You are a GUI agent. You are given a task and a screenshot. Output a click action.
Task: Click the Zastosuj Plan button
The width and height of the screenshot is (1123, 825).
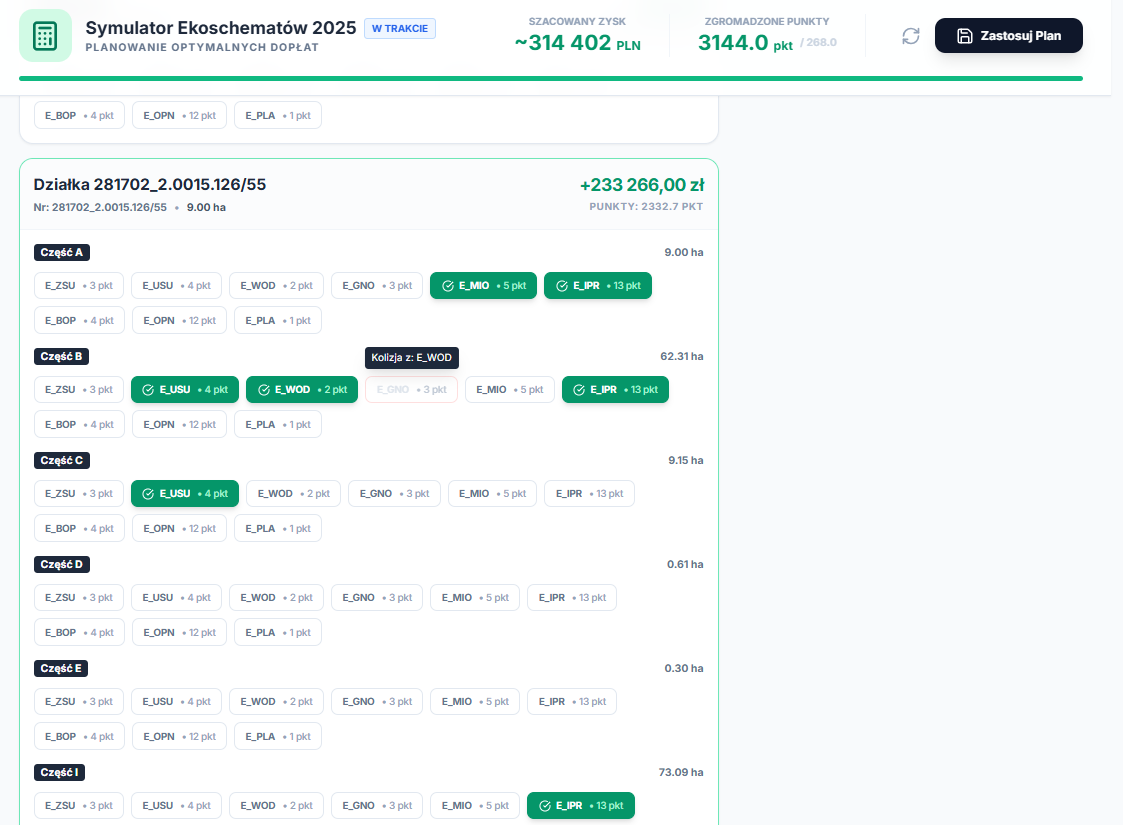1008,36
